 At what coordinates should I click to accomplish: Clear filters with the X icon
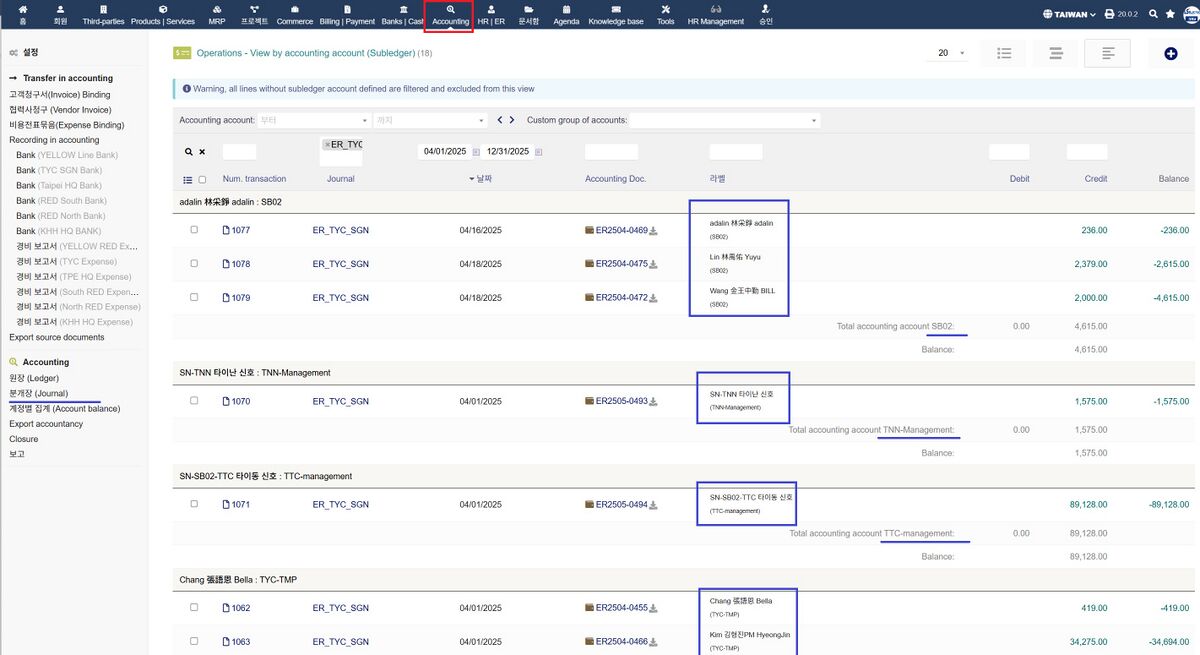tap(202, 152)
